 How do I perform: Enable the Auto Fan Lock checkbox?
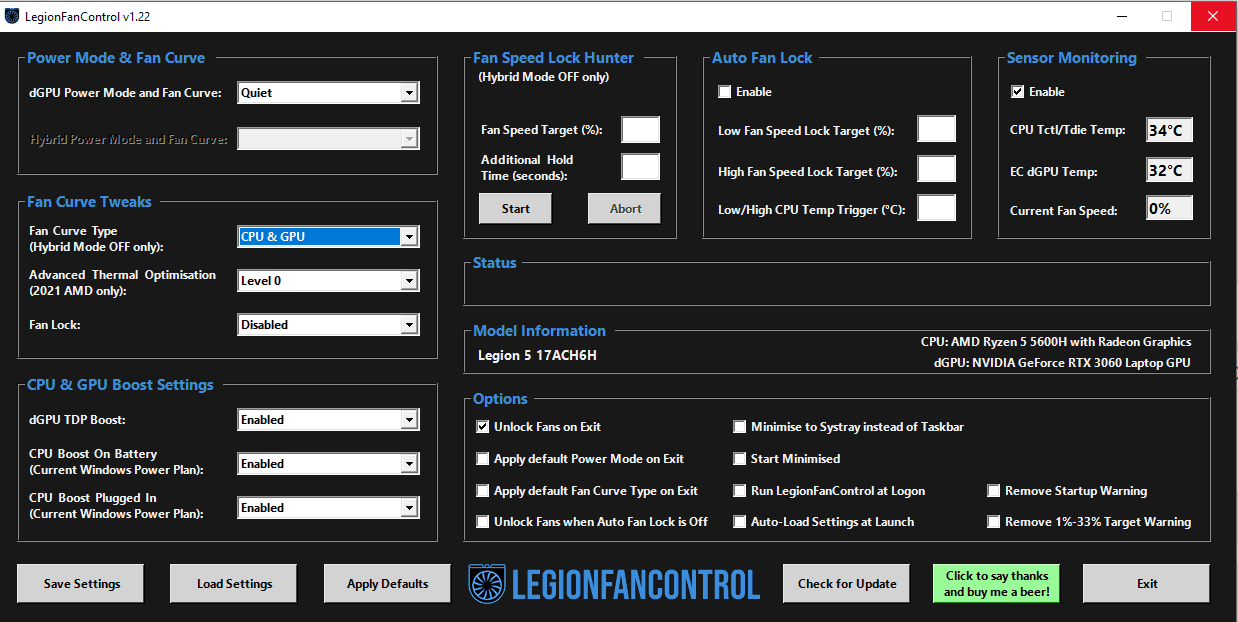click(x=725, y=92)
